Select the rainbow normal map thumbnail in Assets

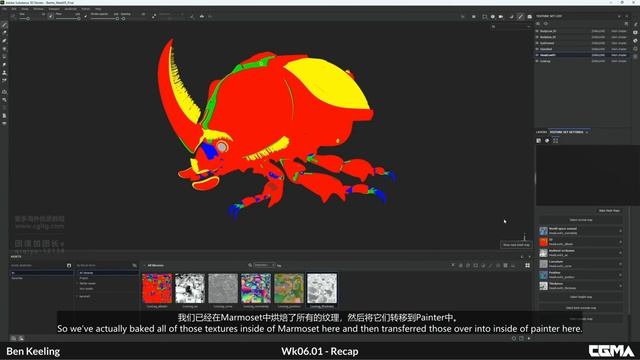[x=256, y=288]
